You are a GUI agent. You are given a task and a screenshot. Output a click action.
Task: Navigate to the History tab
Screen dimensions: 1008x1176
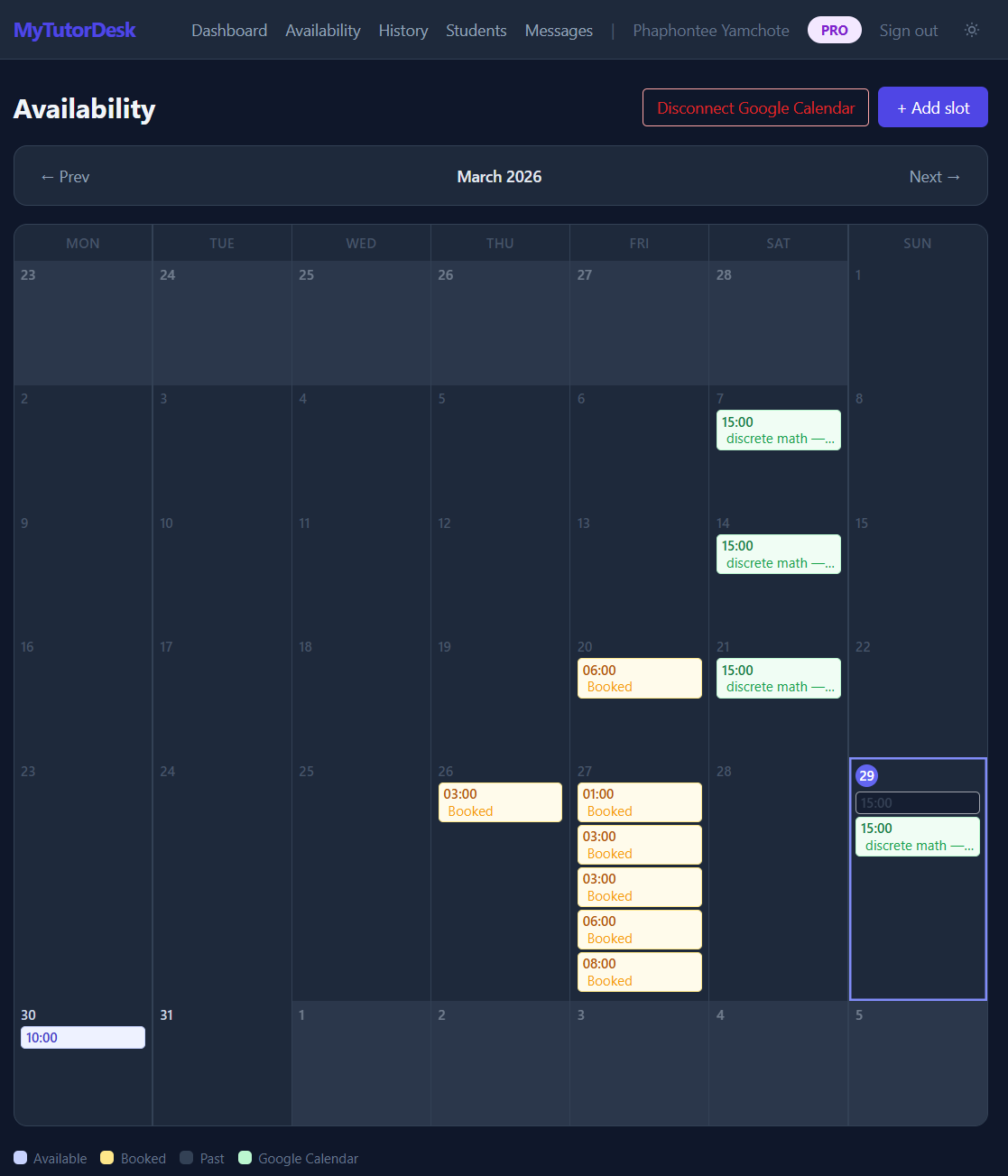pyautogui.click(x=402, y=30)
